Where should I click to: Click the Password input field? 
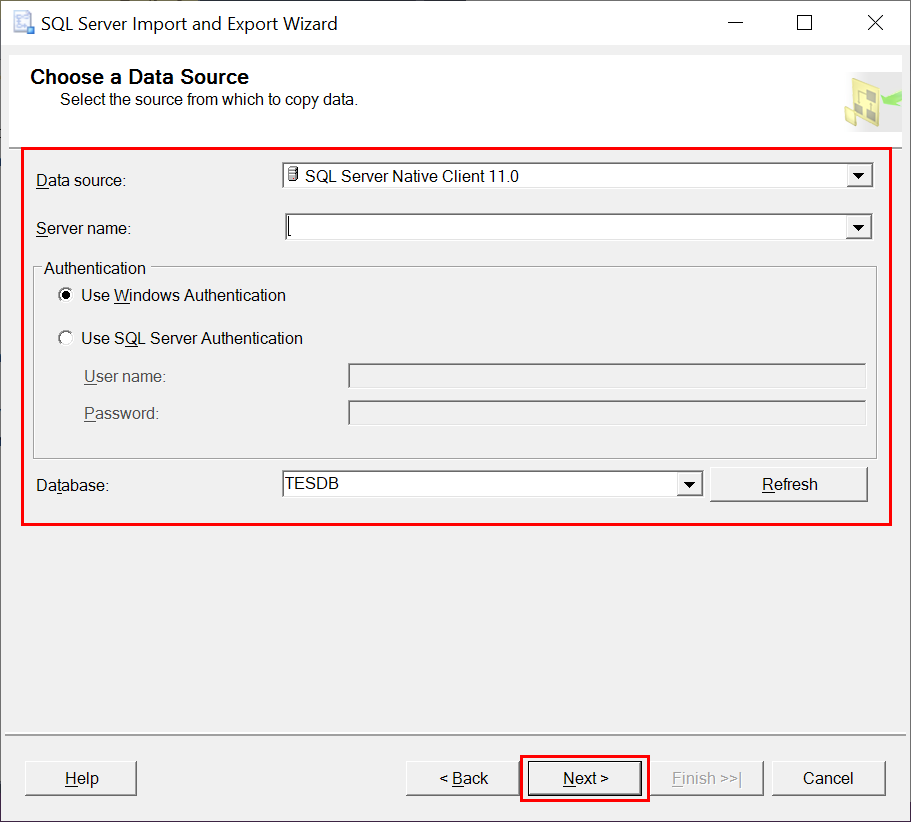[607, 412]
